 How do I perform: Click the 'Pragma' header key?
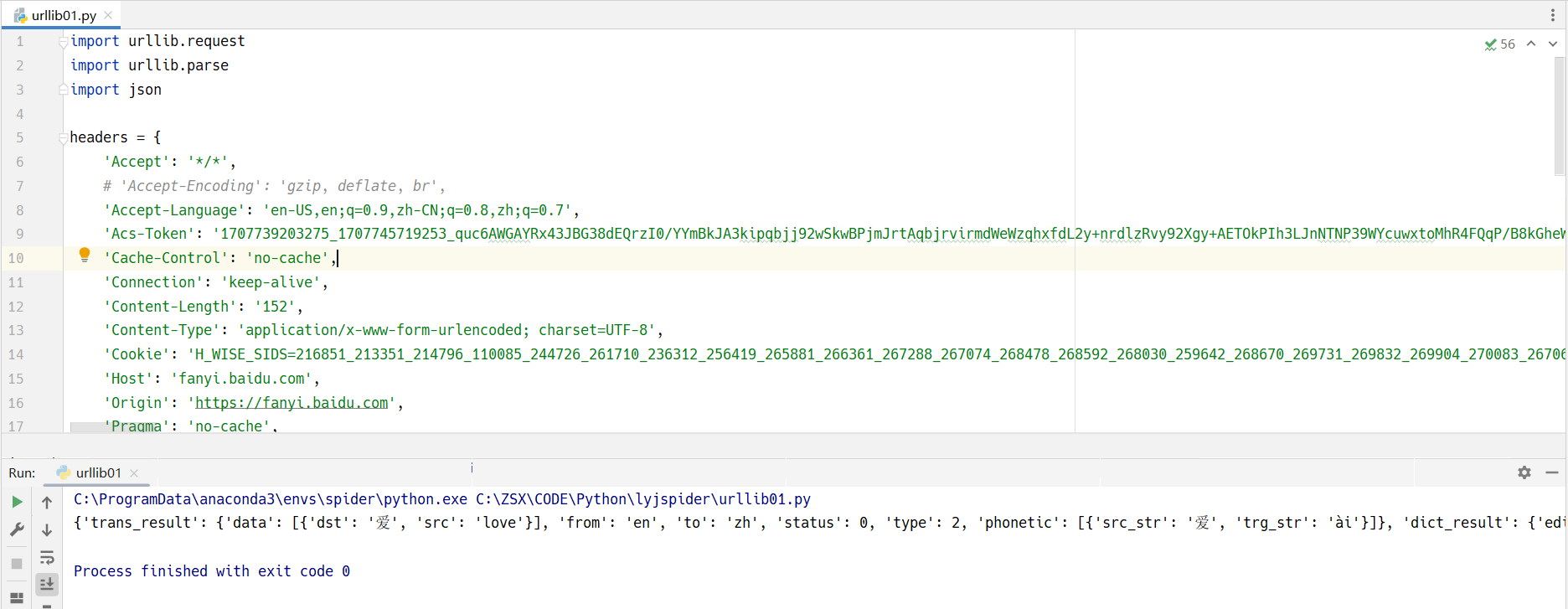[137, 426]
